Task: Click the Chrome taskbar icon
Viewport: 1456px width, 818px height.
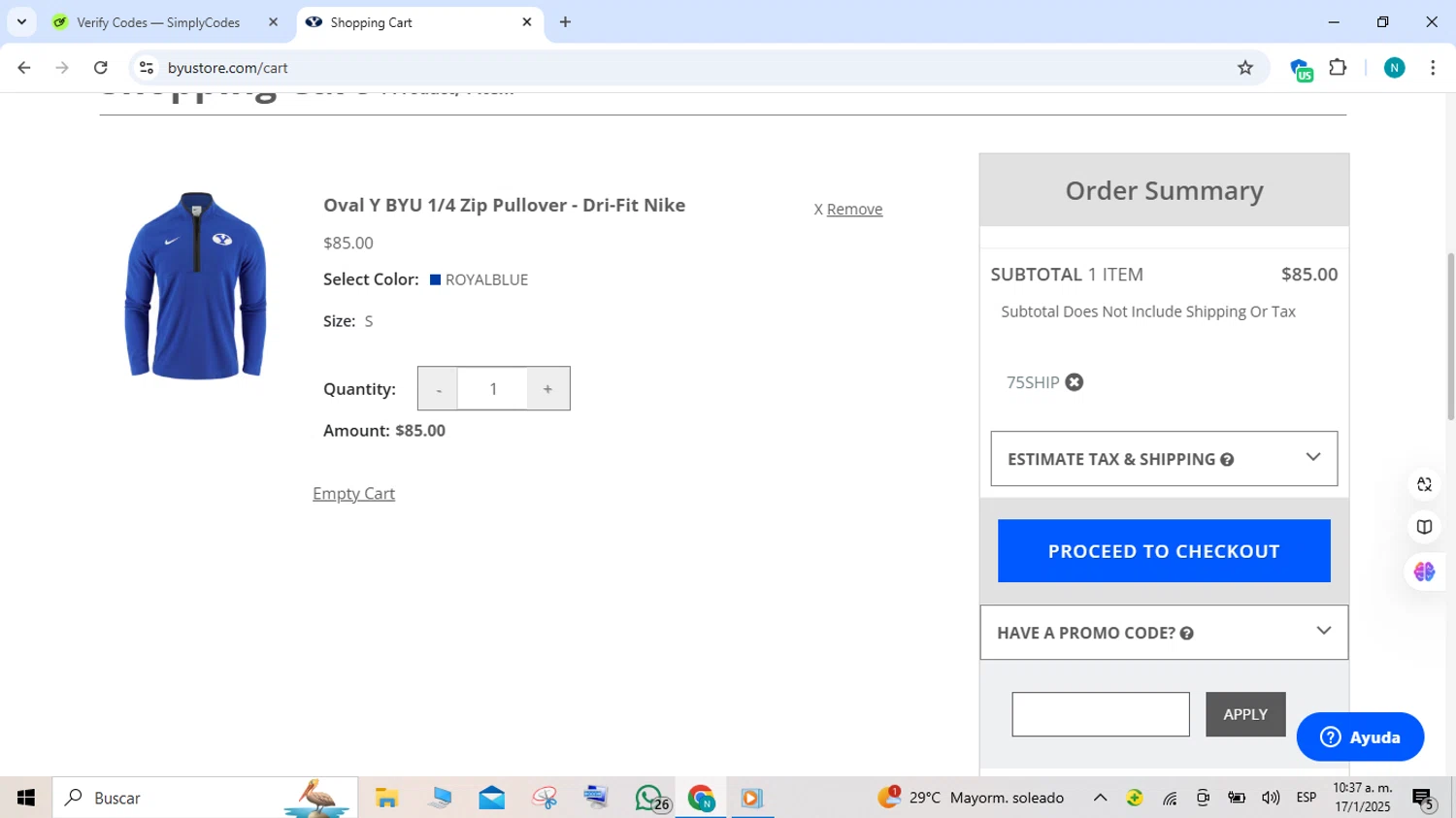Action: 702,798
